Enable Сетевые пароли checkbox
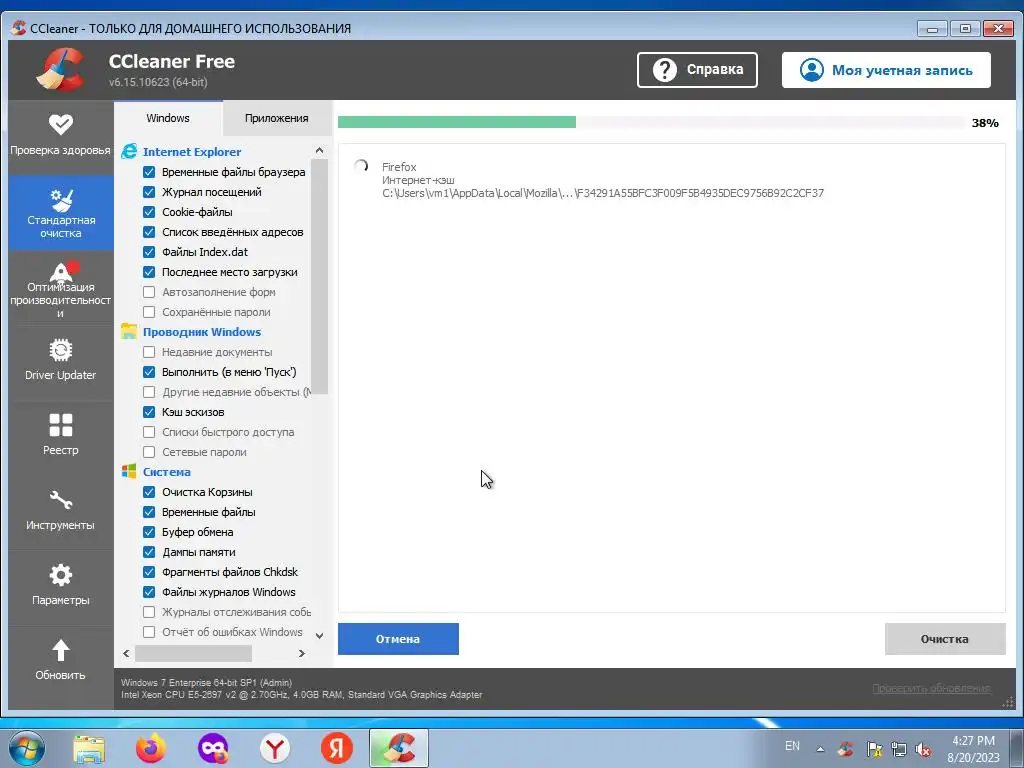Image resolution: width=1024 pixels, height=768 pixels. 149,452
